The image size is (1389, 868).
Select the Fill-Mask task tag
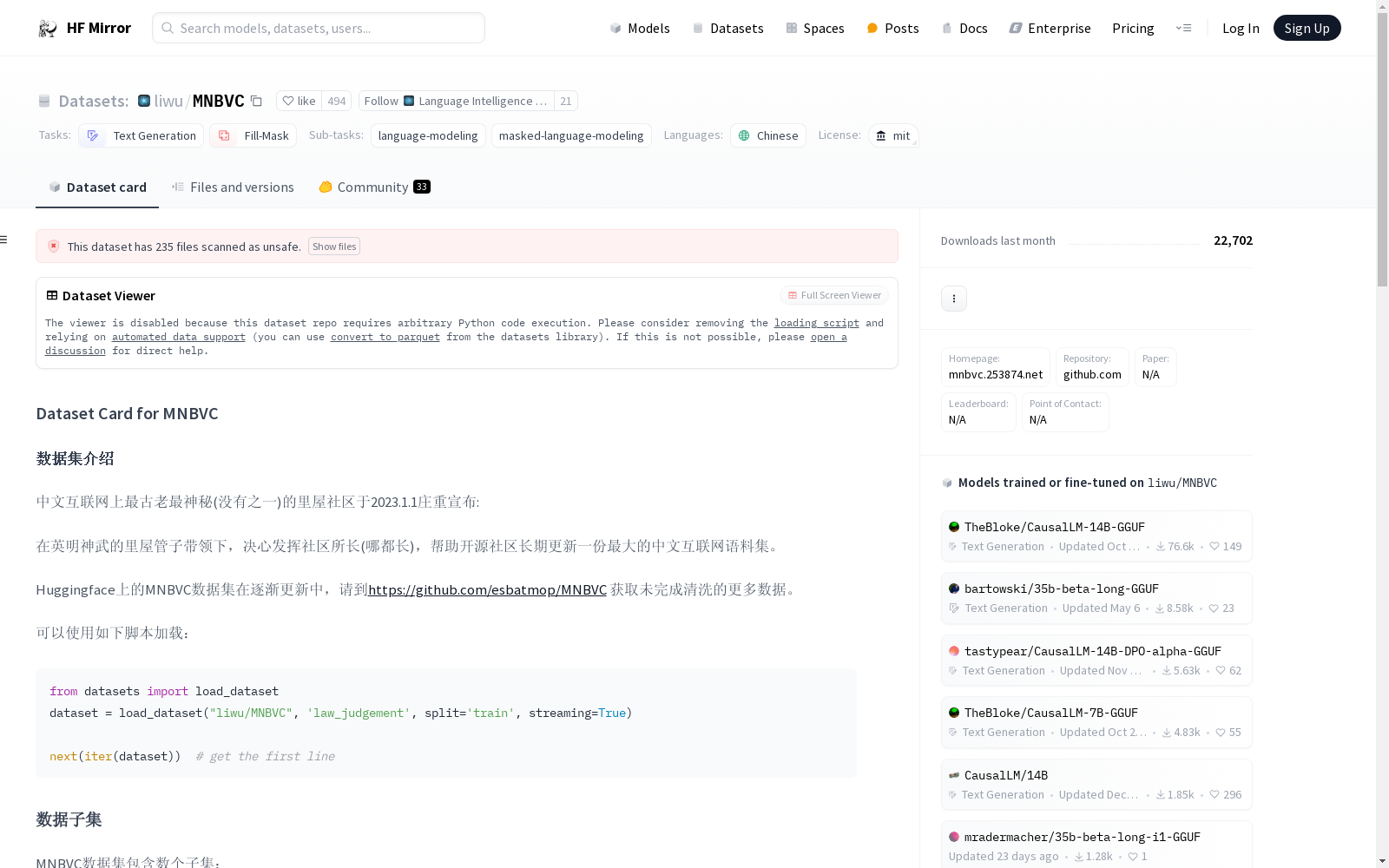(x=253, y=135)
